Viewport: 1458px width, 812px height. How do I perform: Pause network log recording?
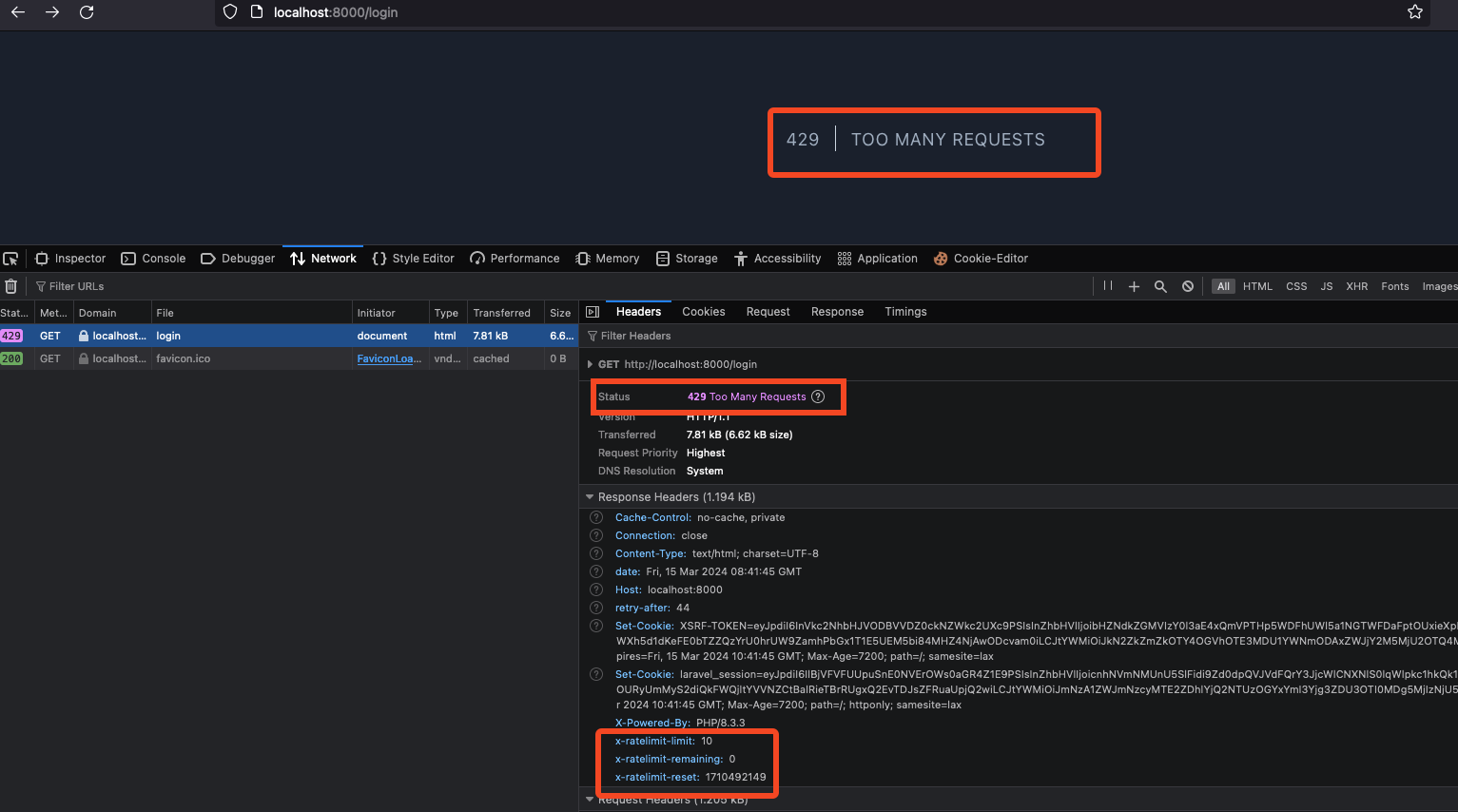tap(1108, 286)
